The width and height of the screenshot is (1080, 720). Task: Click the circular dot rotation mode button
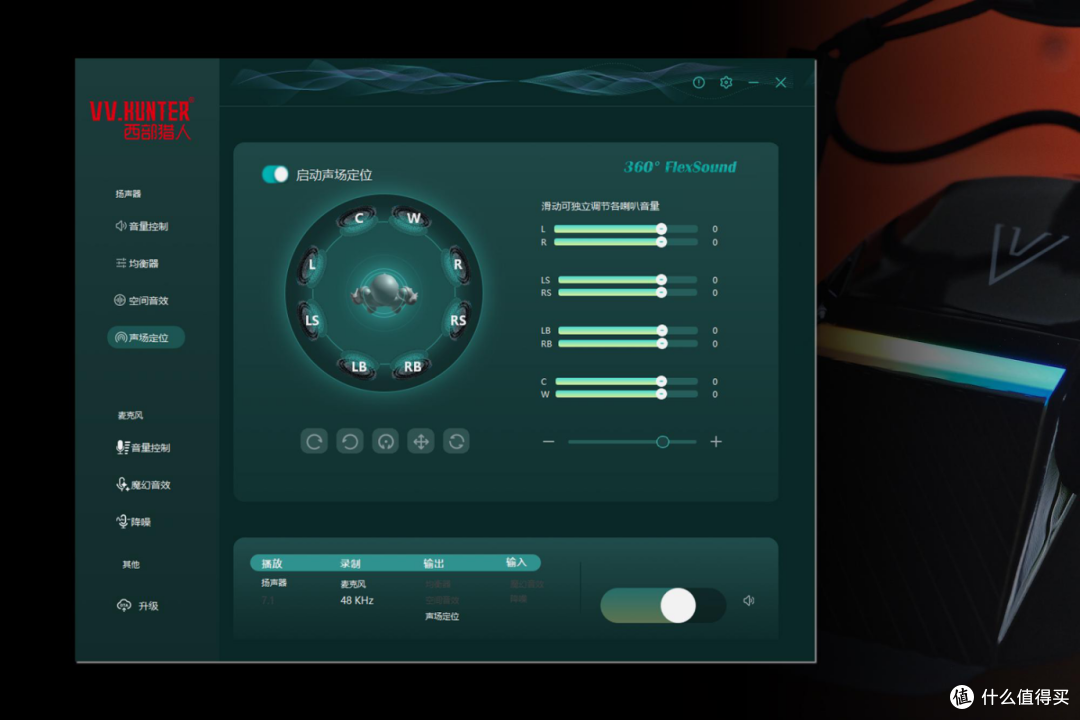[386, 441]
